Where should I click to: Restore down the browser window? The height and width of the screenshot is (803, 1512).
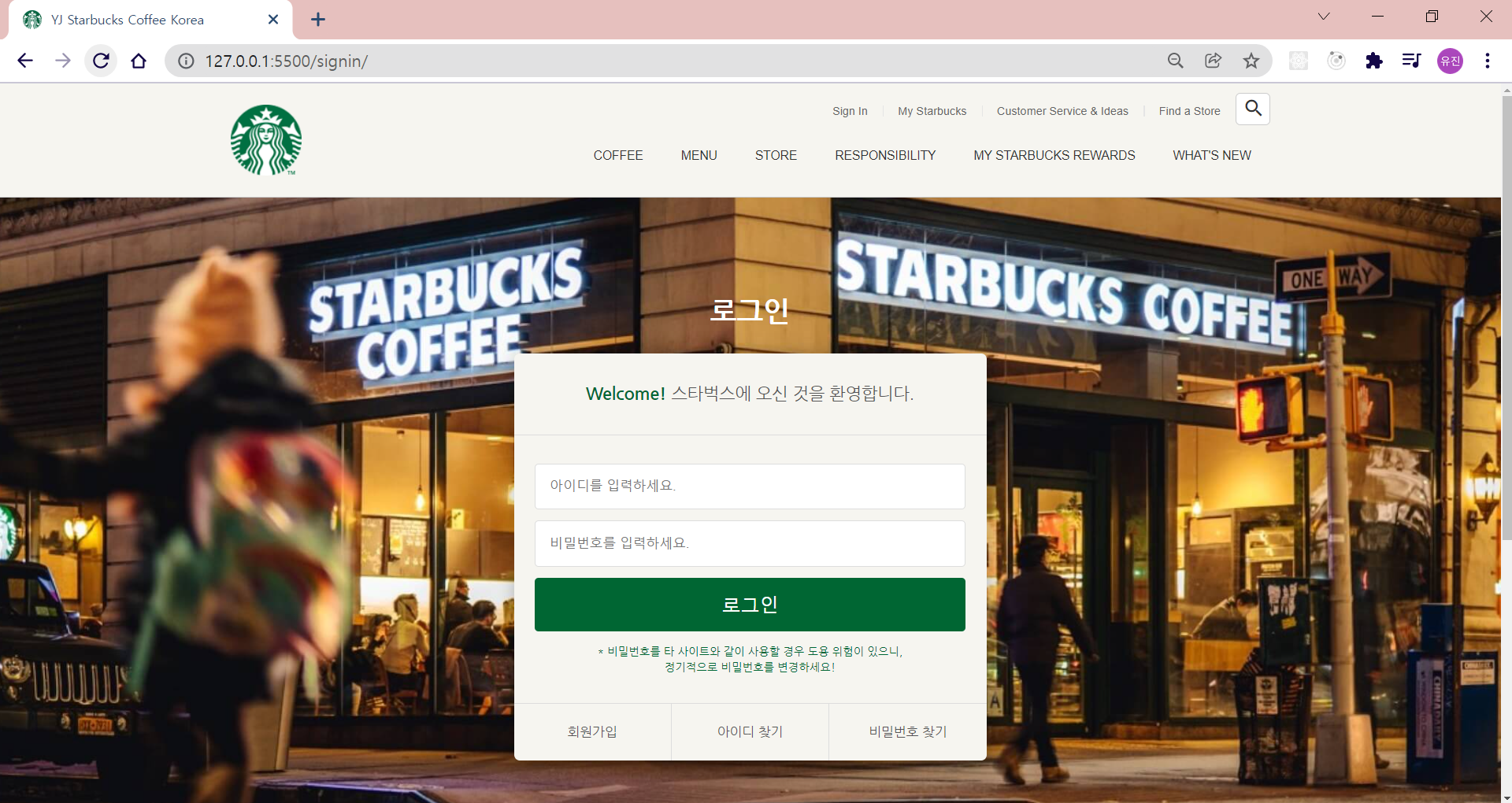tap(1432, 17)
